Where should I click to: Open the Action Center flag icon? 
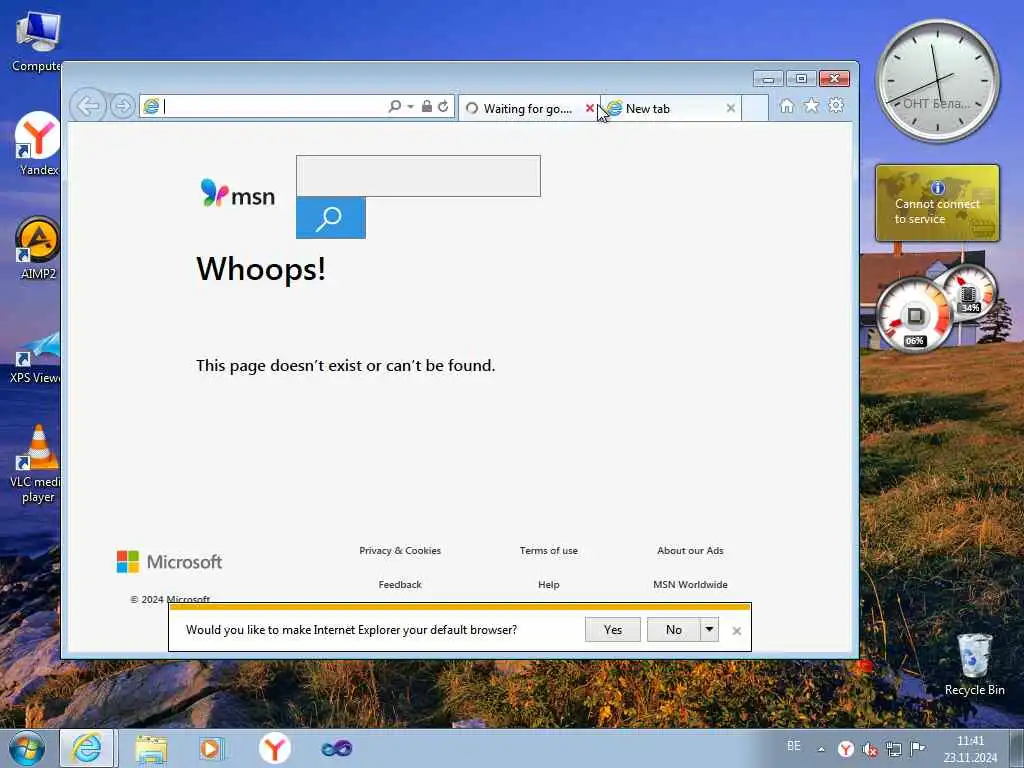click(918, 748)
